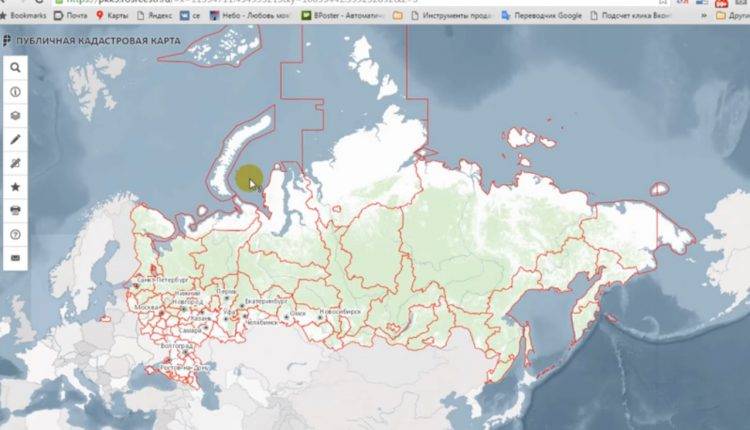Click the envelope feedback icon
This screenshot has width=750, height=430.
(16, 258)
